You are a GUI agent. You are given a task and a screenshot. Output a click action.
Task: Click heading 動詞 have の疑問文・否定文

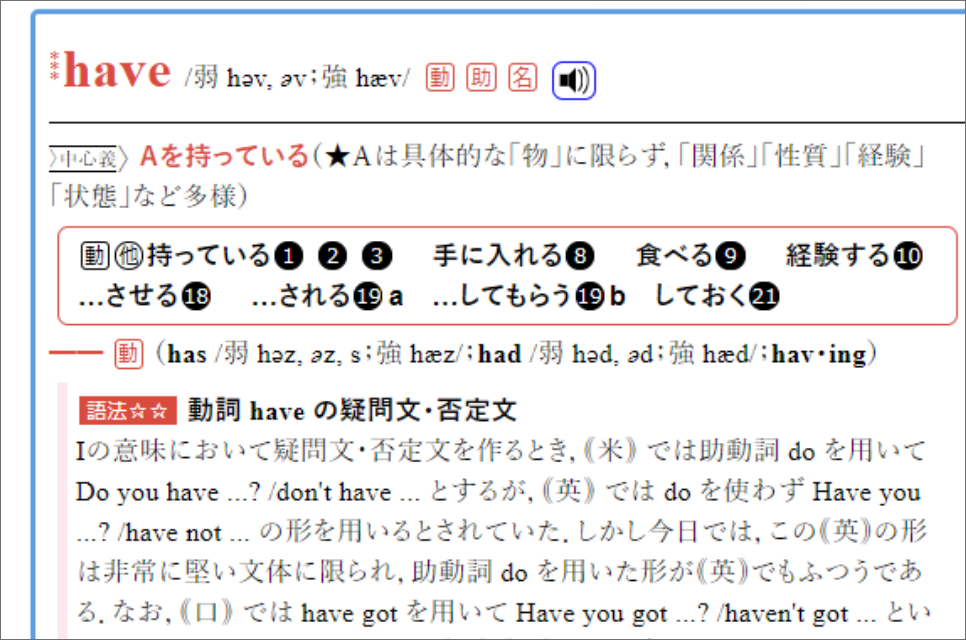(352, 410)
